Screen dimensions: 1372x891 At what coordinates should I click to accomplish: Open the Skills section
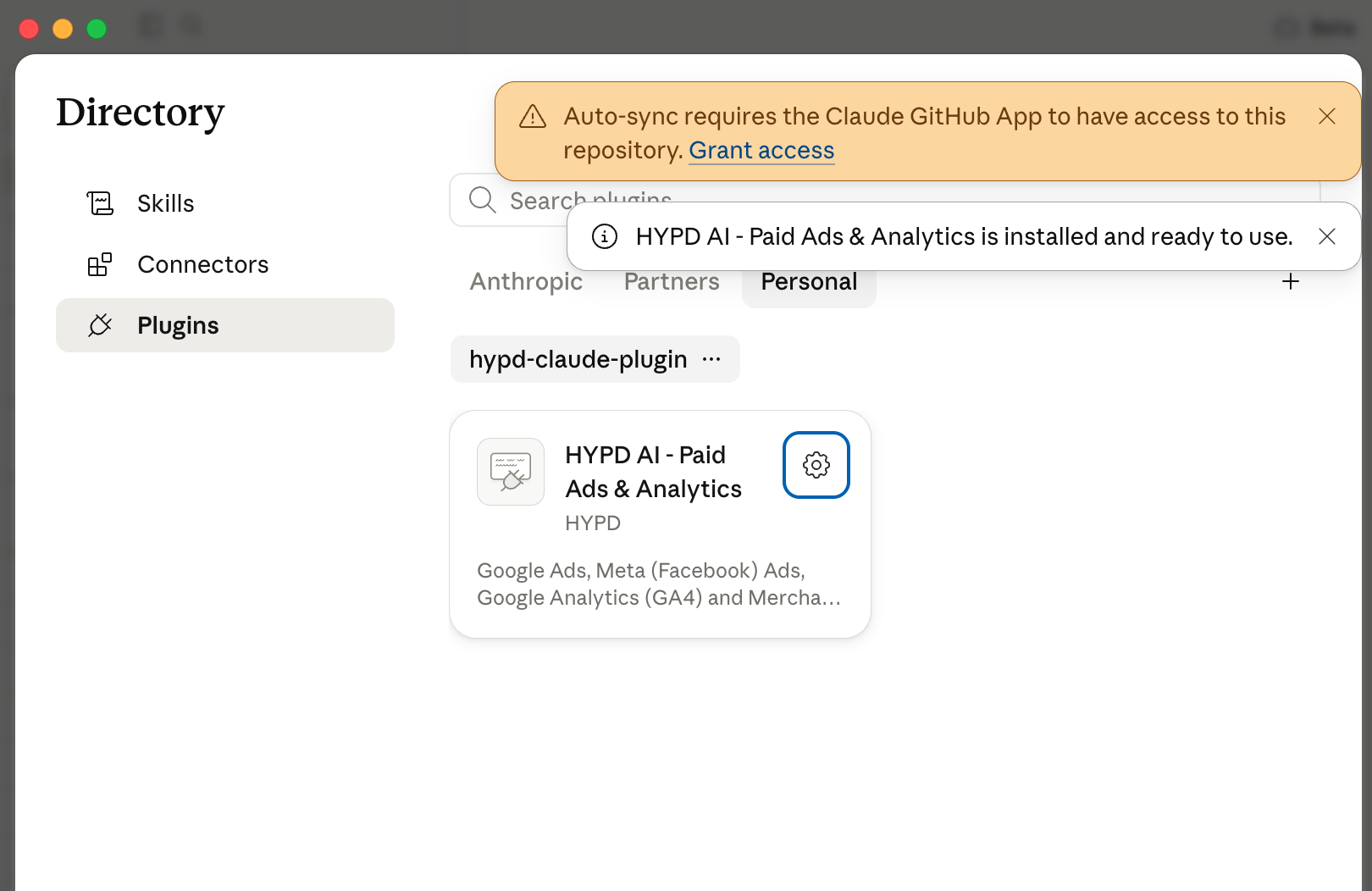click(224, 203)
